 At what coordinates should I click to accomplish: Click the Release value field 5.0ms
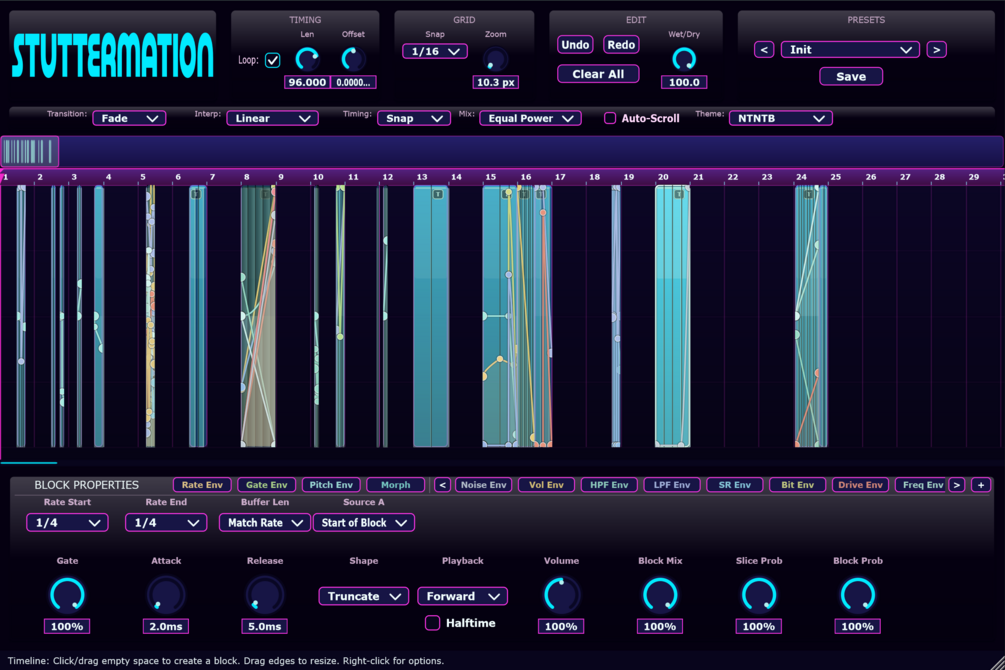pos(265,626)
